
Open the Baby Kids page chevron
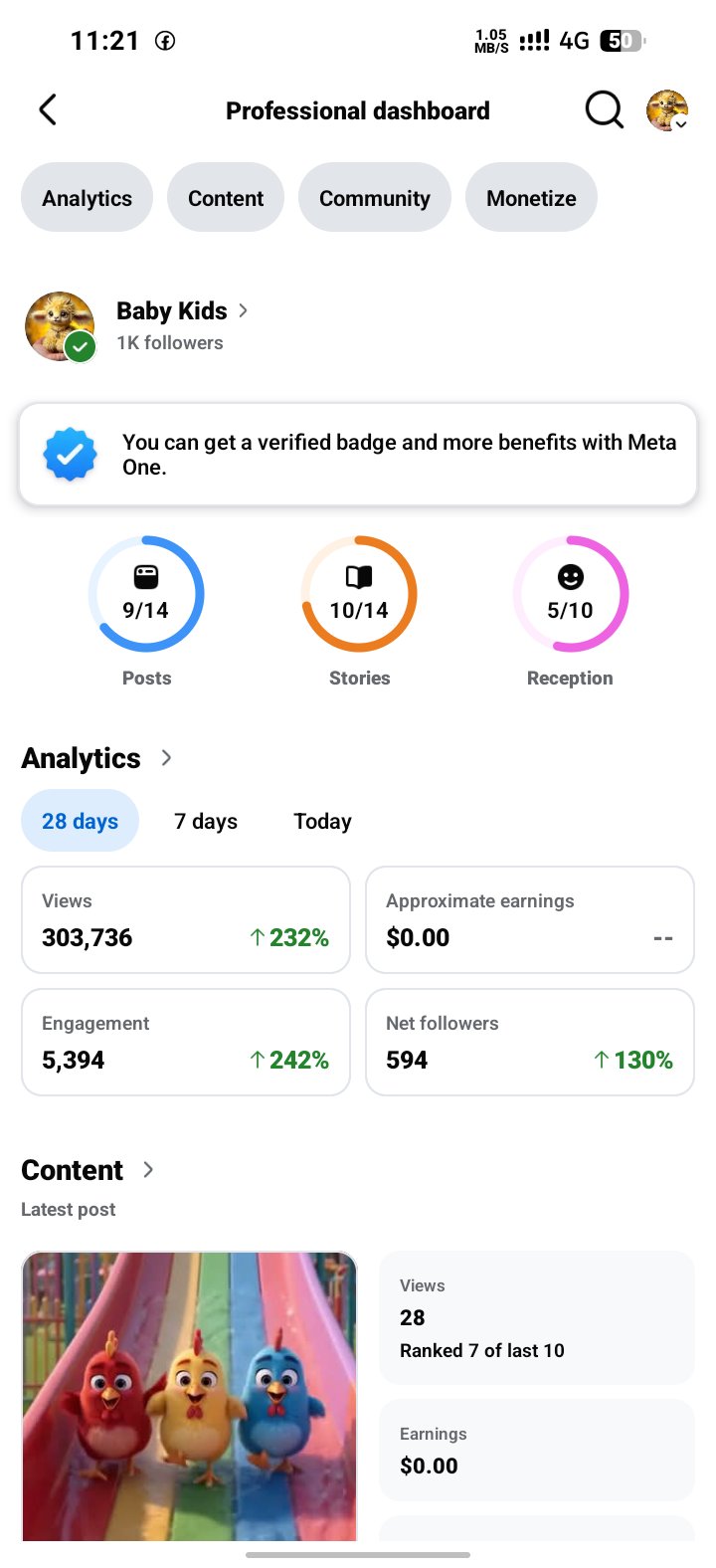(243, 310)
